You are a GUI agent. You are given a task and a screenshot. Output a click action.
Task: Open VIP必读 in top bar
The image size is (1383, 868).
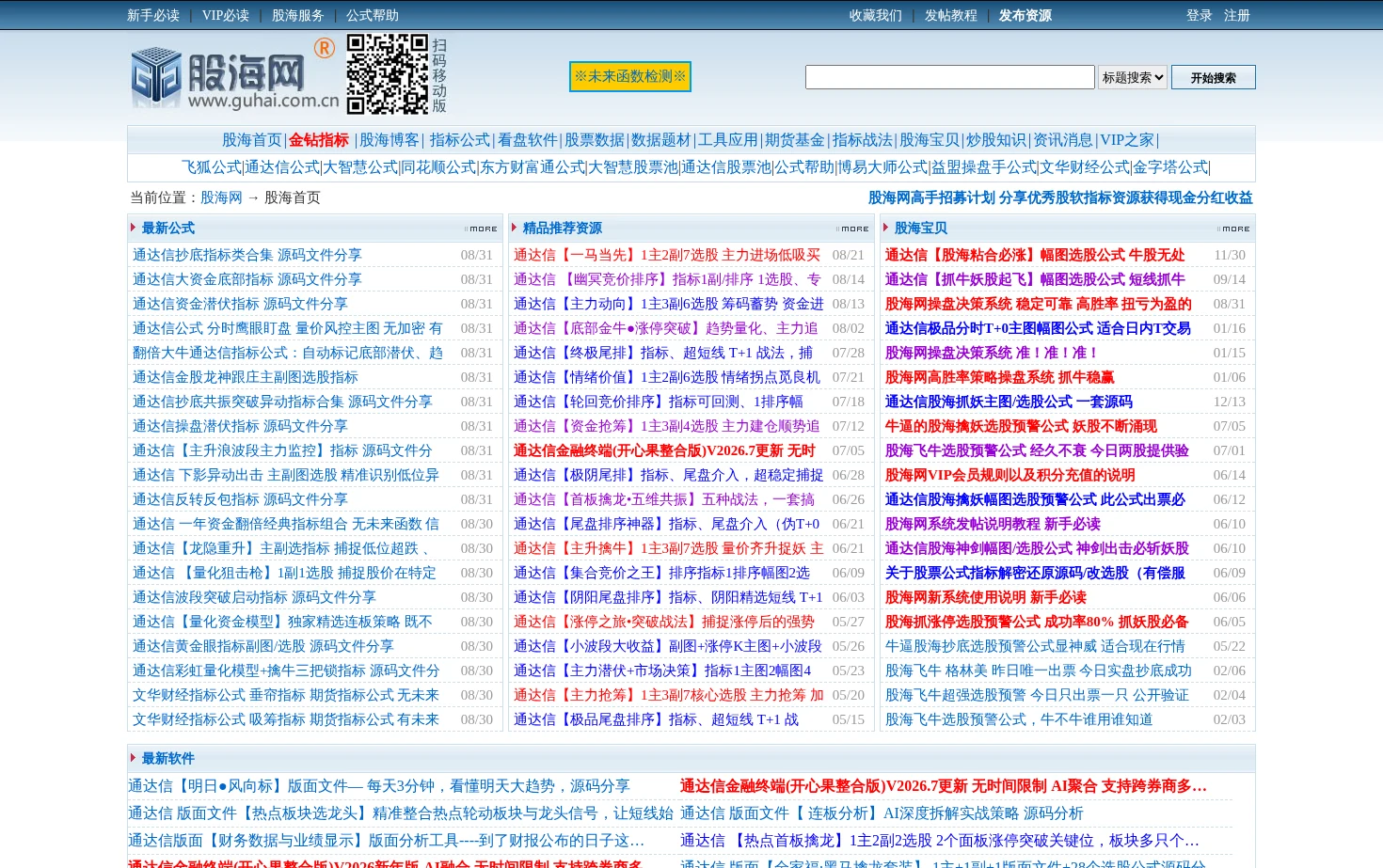coord(226,15)
